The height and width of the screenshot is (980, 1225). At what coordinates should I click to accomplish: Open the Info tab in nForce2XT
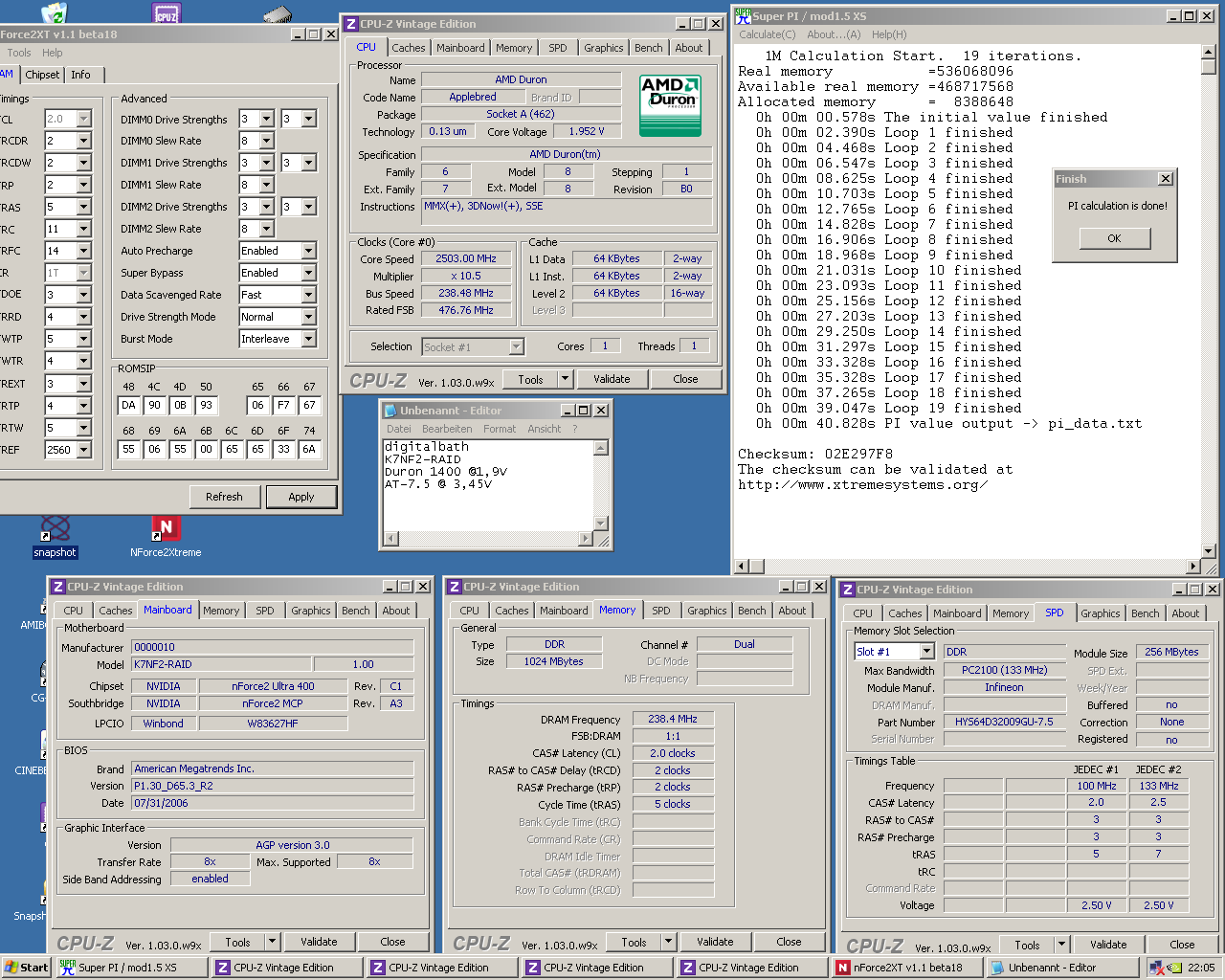click(81, 75)
